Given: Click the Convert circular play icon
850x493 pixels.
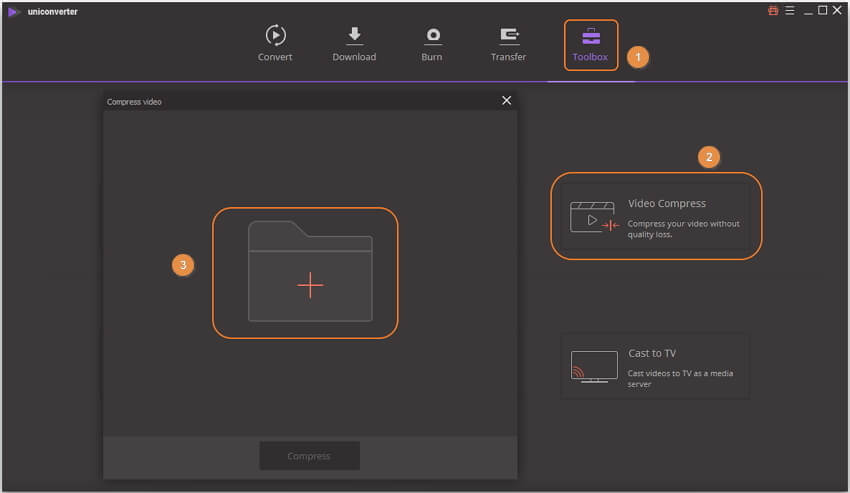Looking at the screenshot, I should pos(275,35).
